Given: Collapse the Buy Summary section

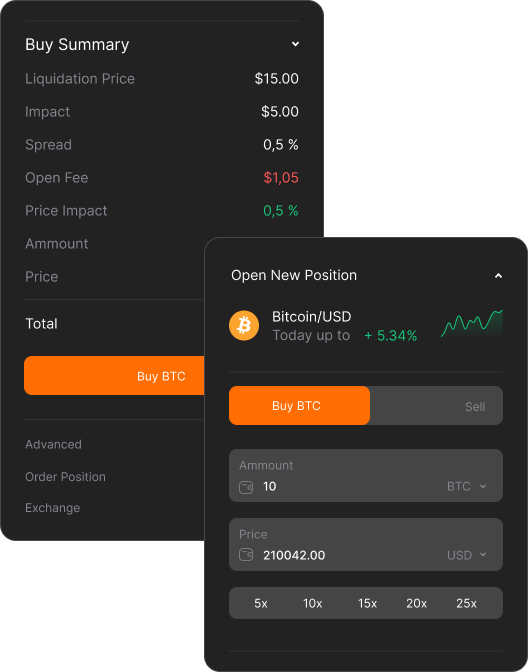Looking at the screenshot, I should coord(295,44).
